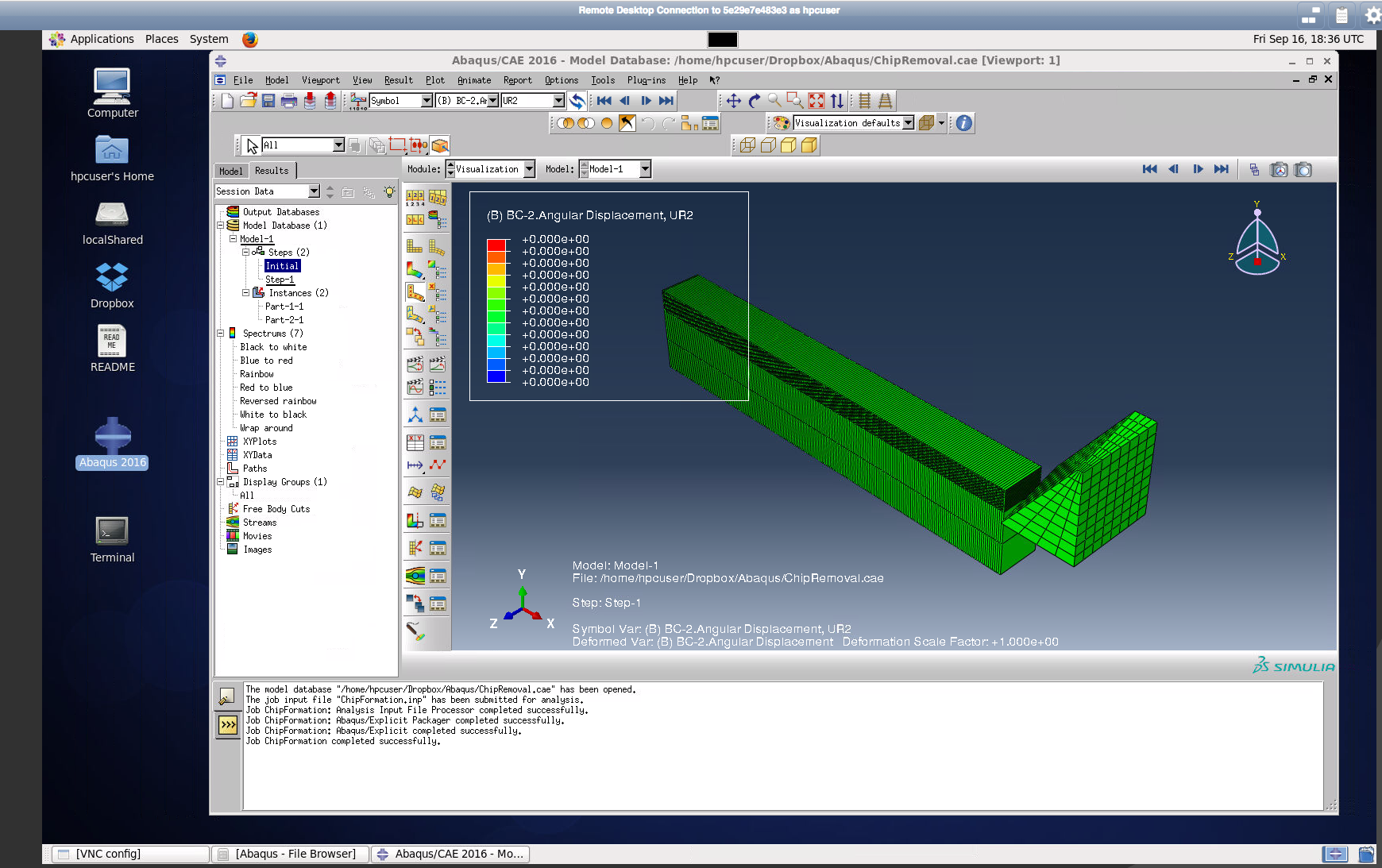Open the Viewport menu

[x=320, y=80]
